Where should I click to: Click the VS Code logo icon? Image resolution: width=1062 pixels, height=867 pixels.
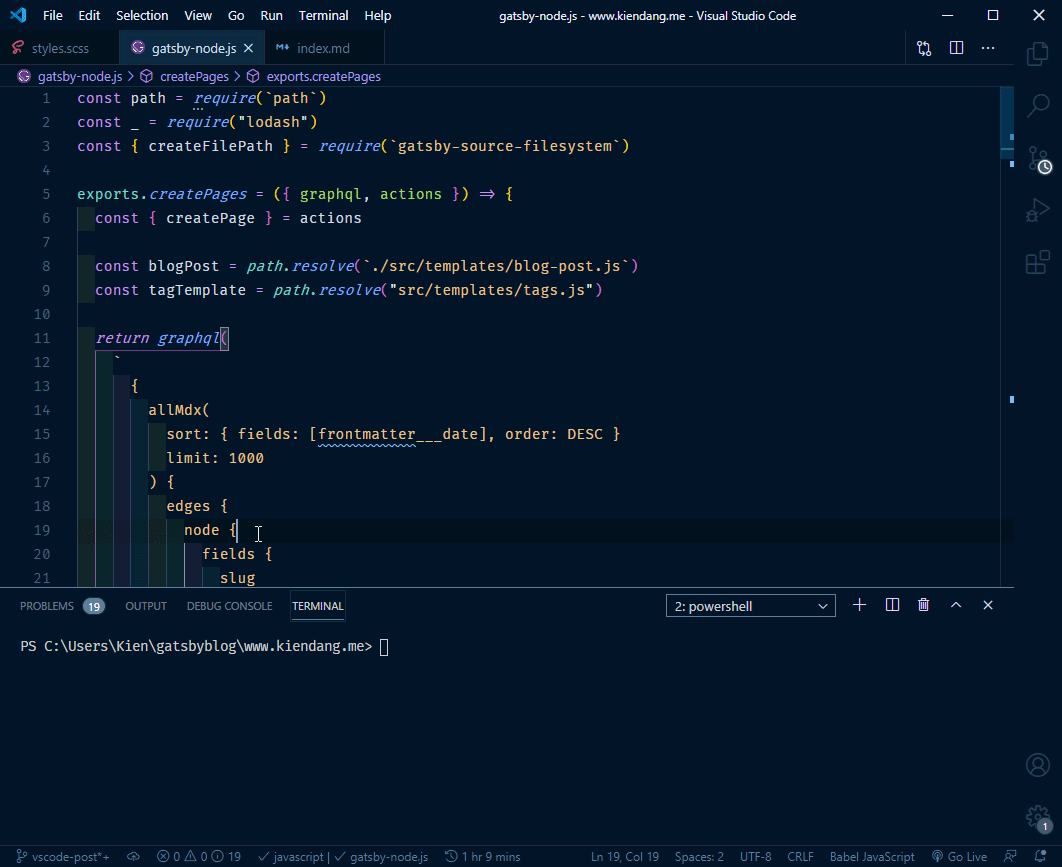point(18,15)
